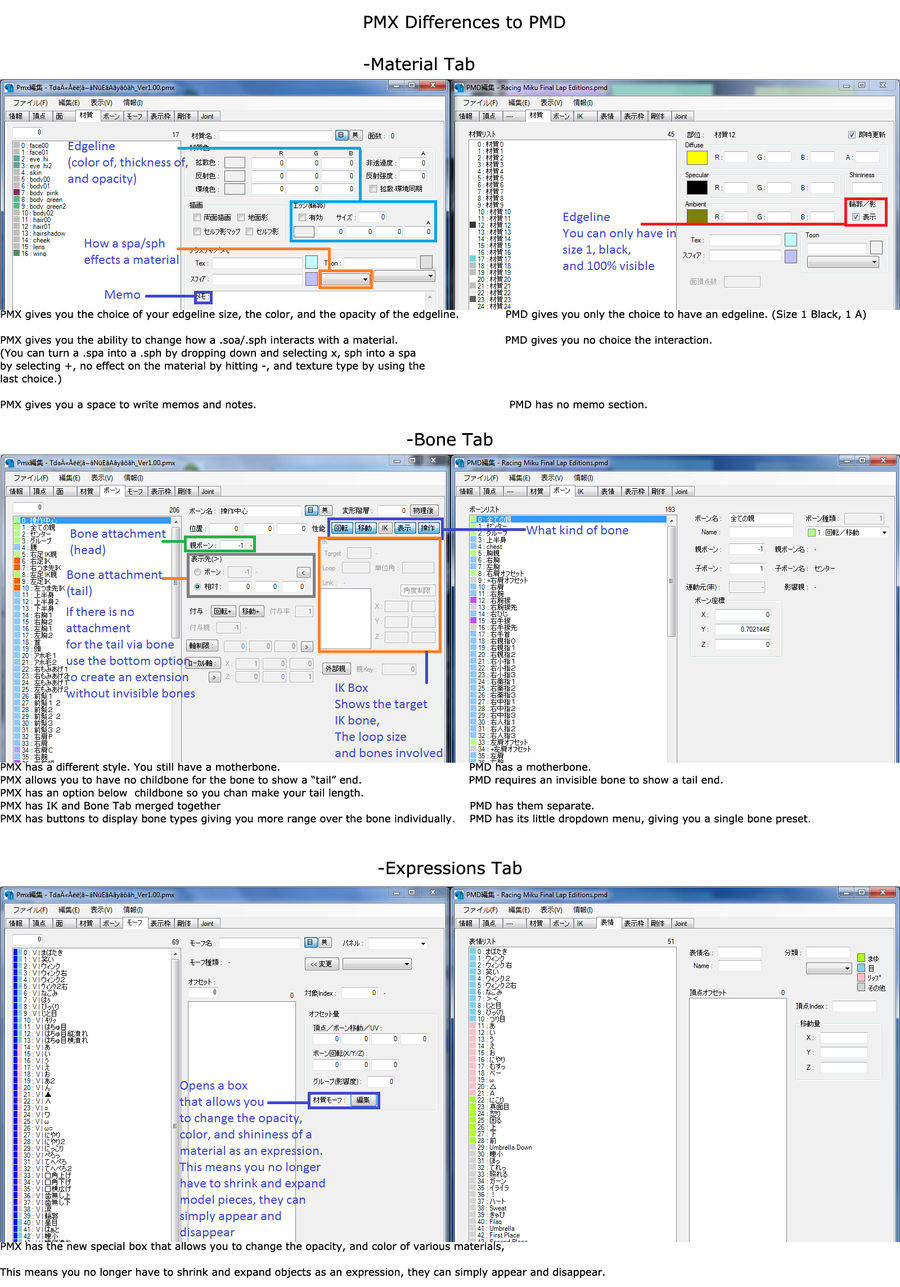
Task: Click 回転+ button beside 付与 in PMX bone panel
Action: (x=223, y=611)
